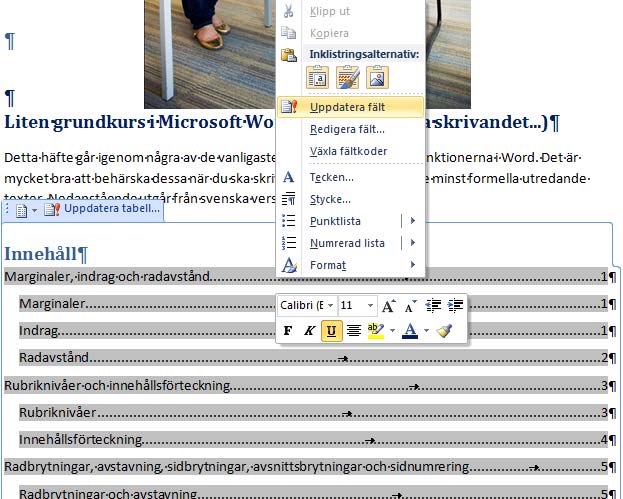Image resolution: width=623 pixels, height=499 pixels.
Task: Follow the Innehållsförteckning table of contents entry
Action: (x=313, y=440)
